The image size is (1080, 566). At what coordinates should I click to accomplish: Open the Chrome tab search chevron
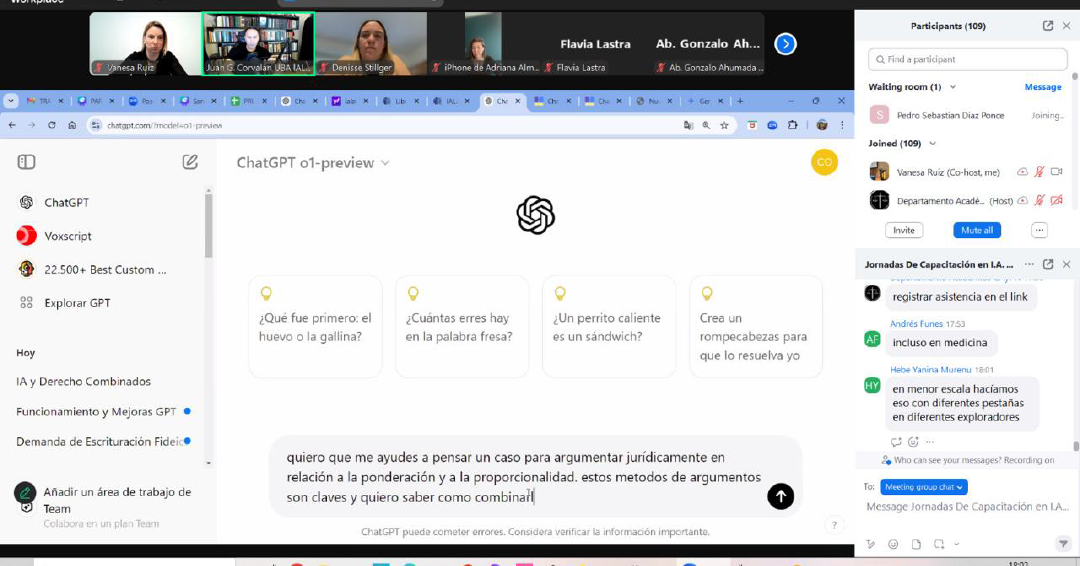10,101
